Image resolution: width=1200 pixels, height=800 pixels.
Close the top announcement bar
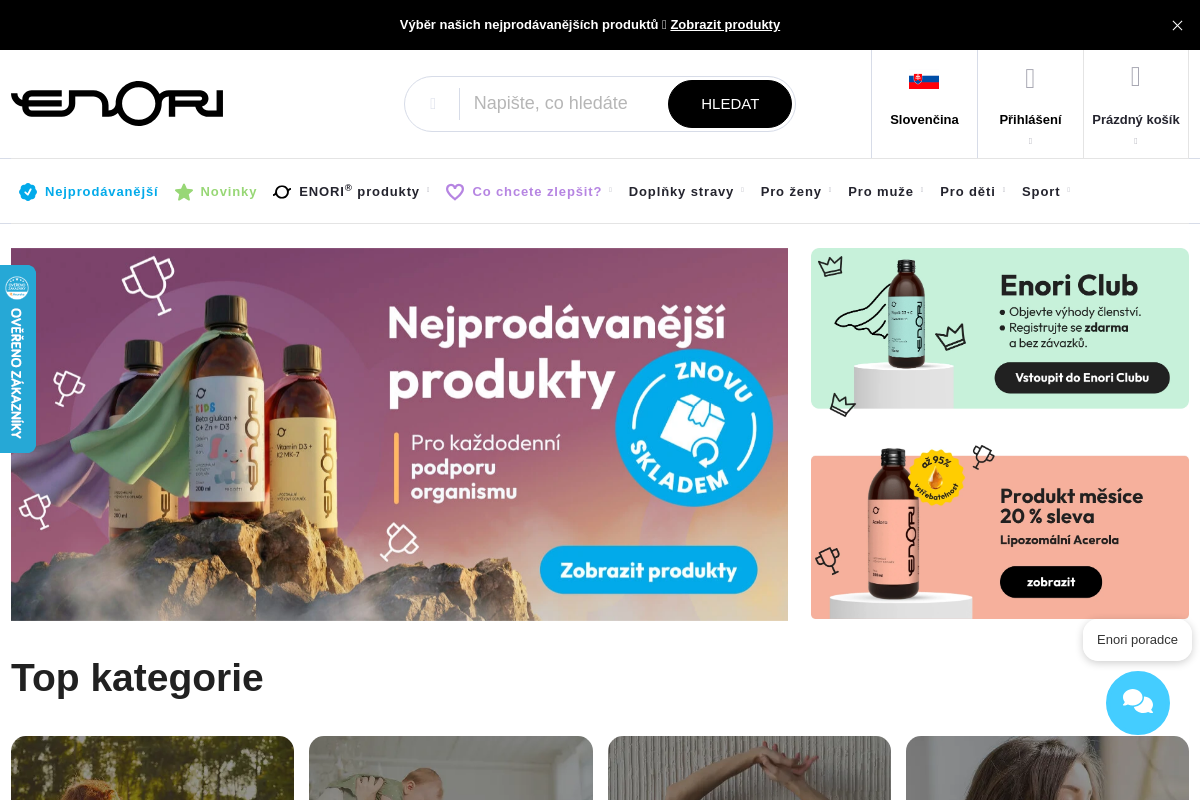tap(1177, 25)
